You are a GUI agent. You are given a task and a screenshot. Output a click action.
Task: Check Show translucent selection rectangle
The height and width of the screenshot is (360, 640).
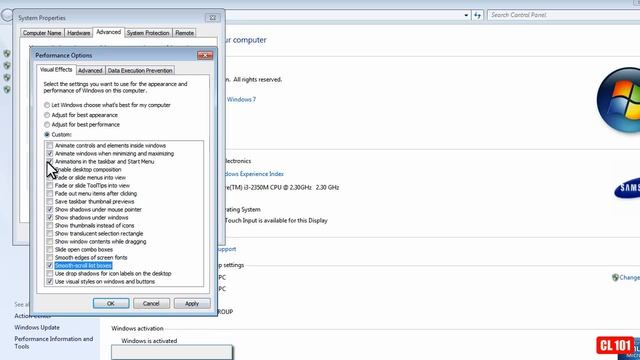point(50,233)
